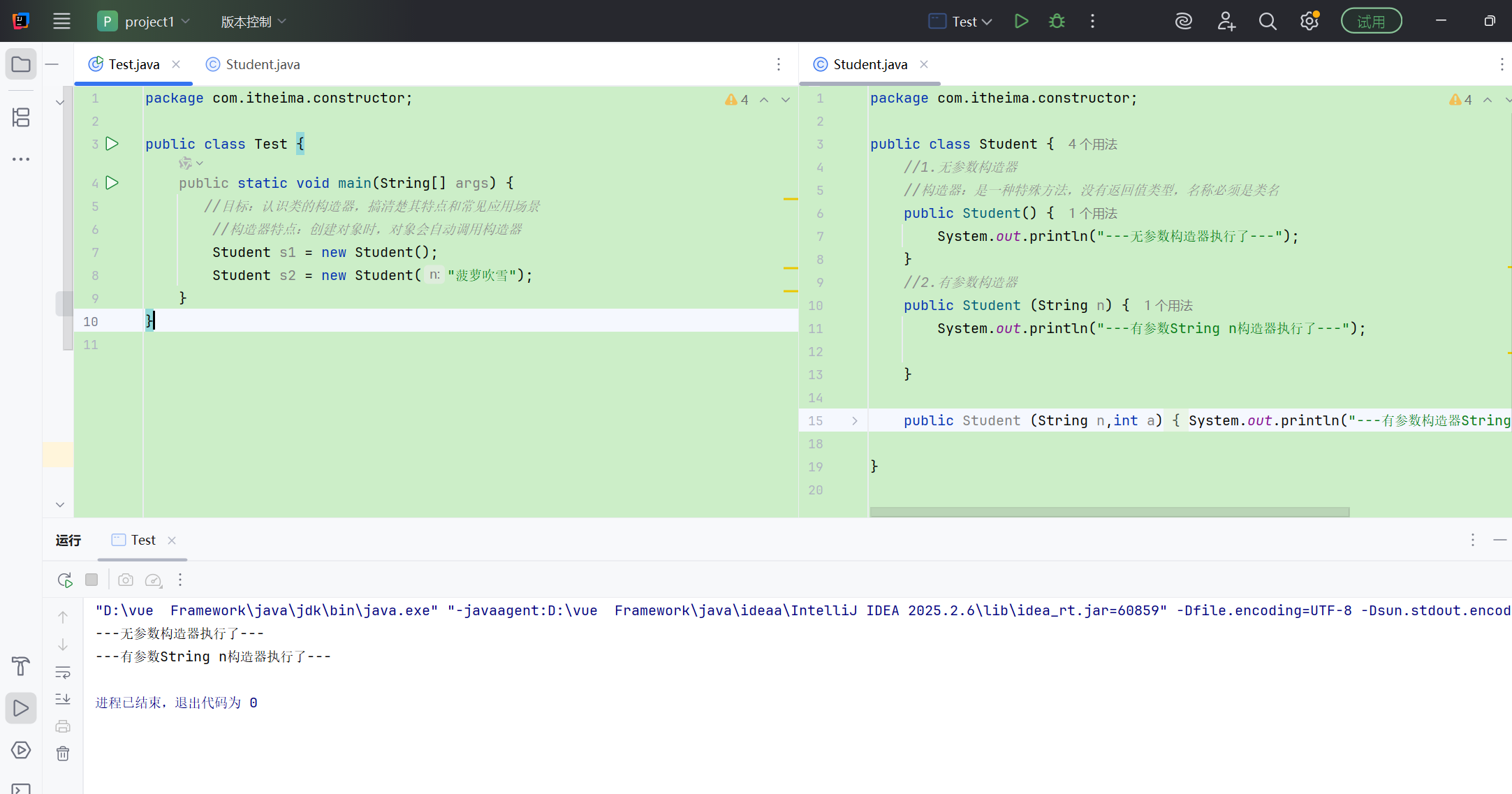This screenshot has width=1512, height=794.
Task: Click the Stop process square icon
Action: 91,580
